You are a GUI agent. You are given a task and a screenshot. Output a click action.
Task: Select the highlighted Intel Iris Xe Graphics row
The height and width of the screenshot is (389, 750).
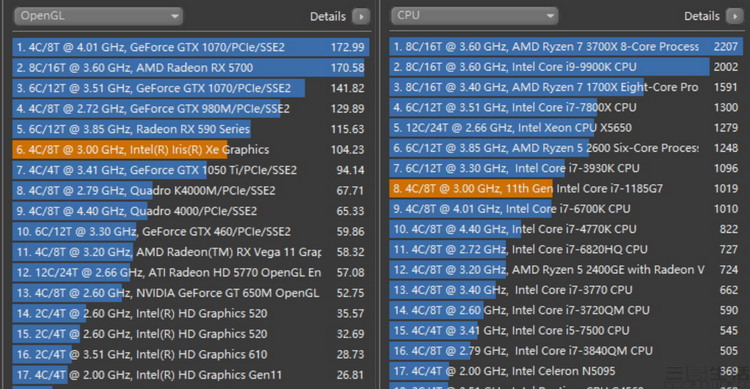[191, 150]
